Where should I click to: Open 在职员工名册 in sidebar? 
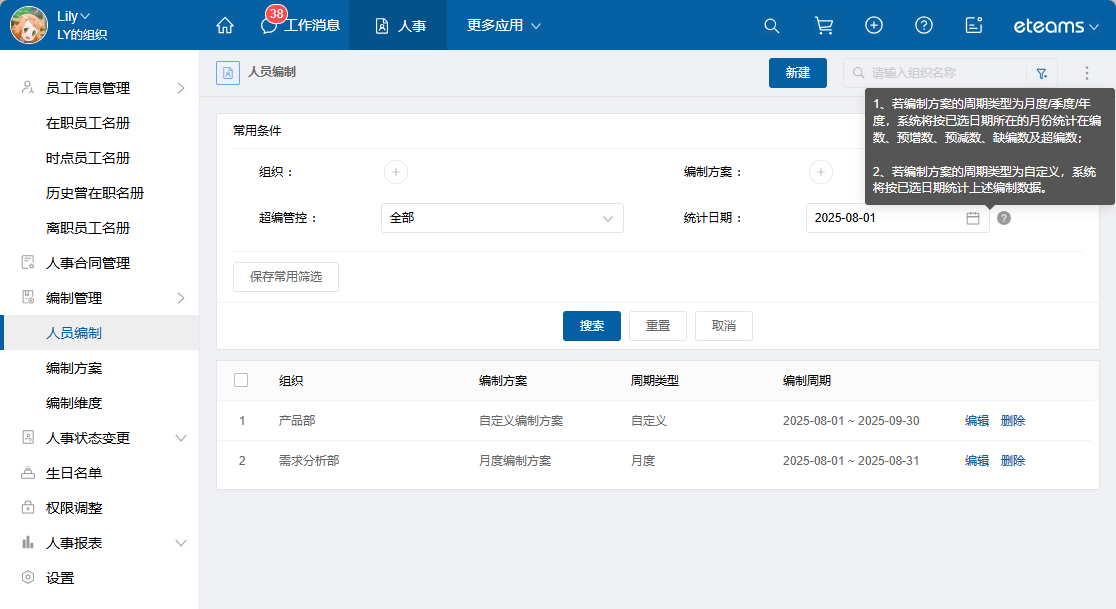[x=88, y=123]
